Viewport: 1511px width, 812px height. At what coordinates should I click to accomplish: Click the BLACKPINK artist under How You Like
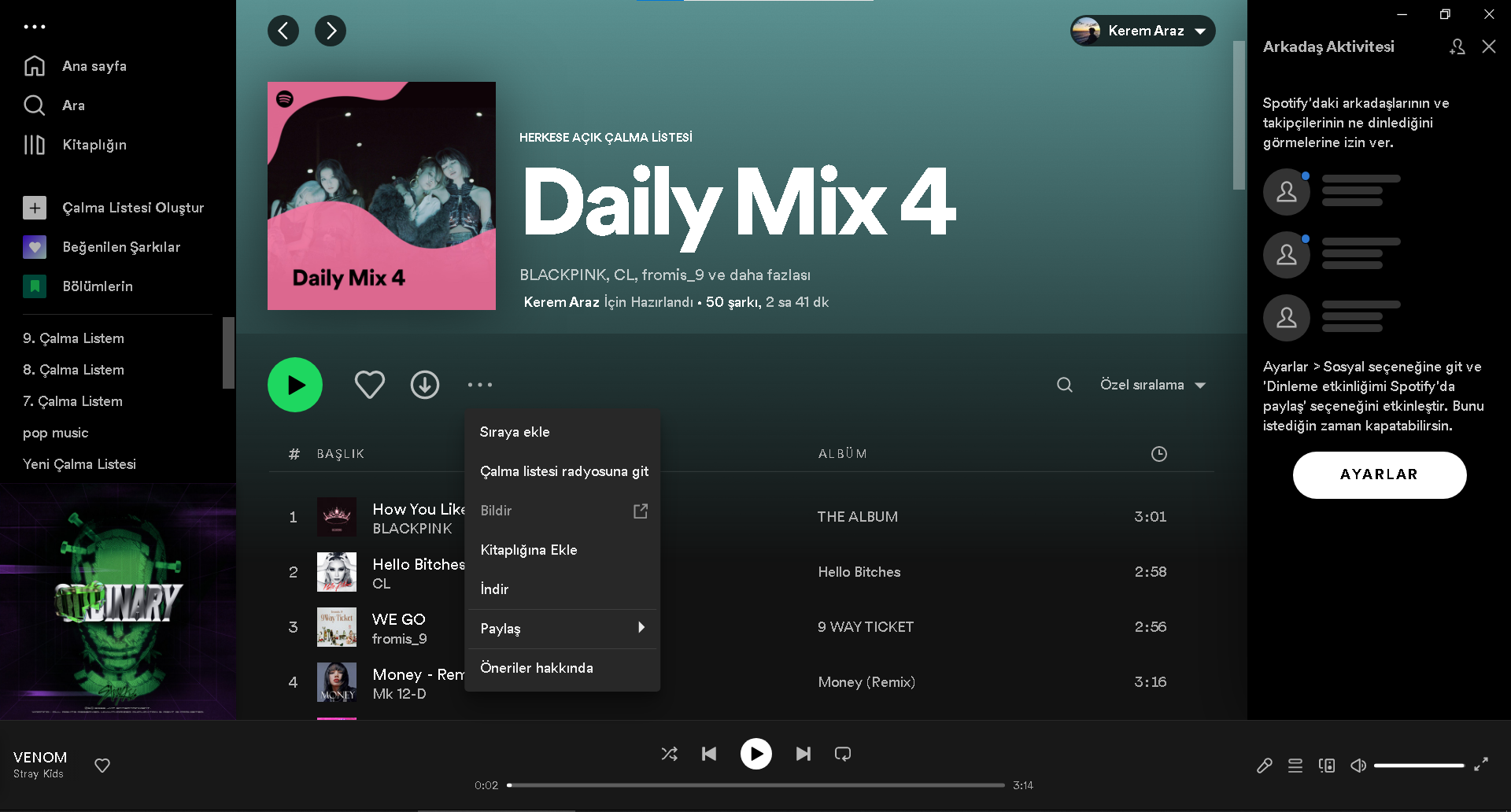(x=412, y=529)
